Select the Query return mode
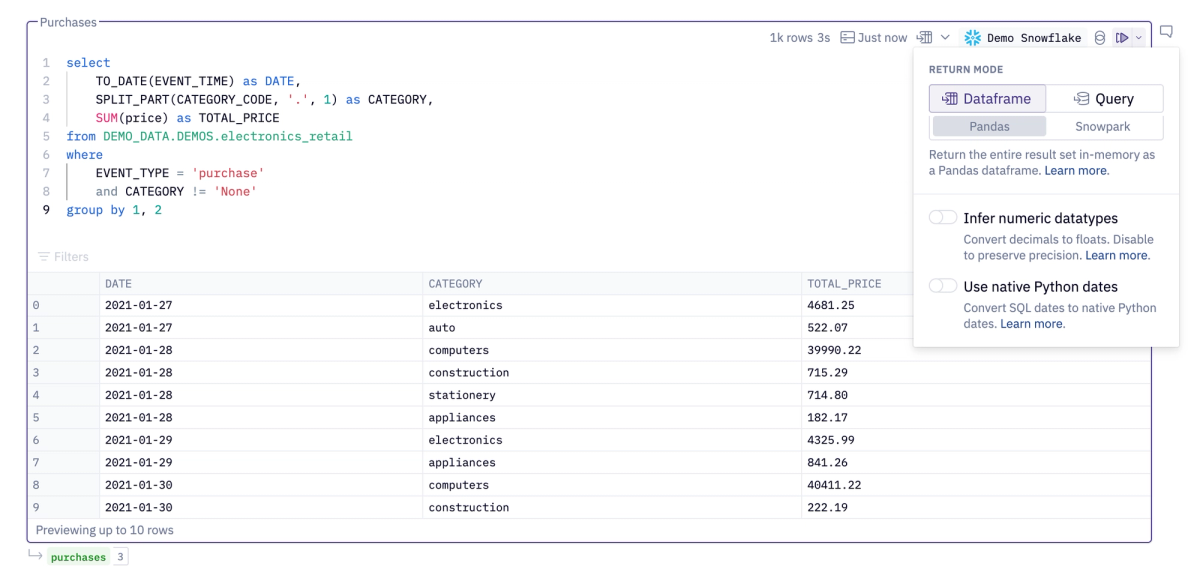Screen dimensions: 1200x572 click(x=1104, y=99)
